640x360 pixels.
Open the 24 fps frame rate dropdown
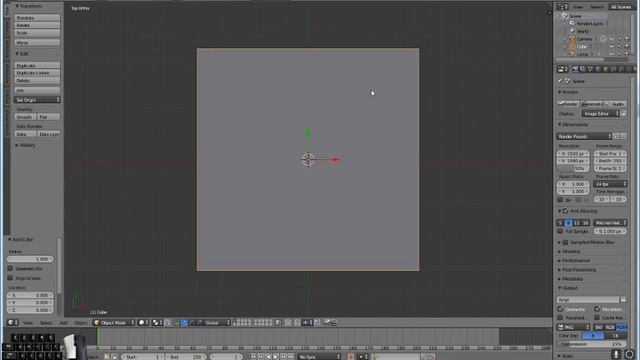click(610, 184)
